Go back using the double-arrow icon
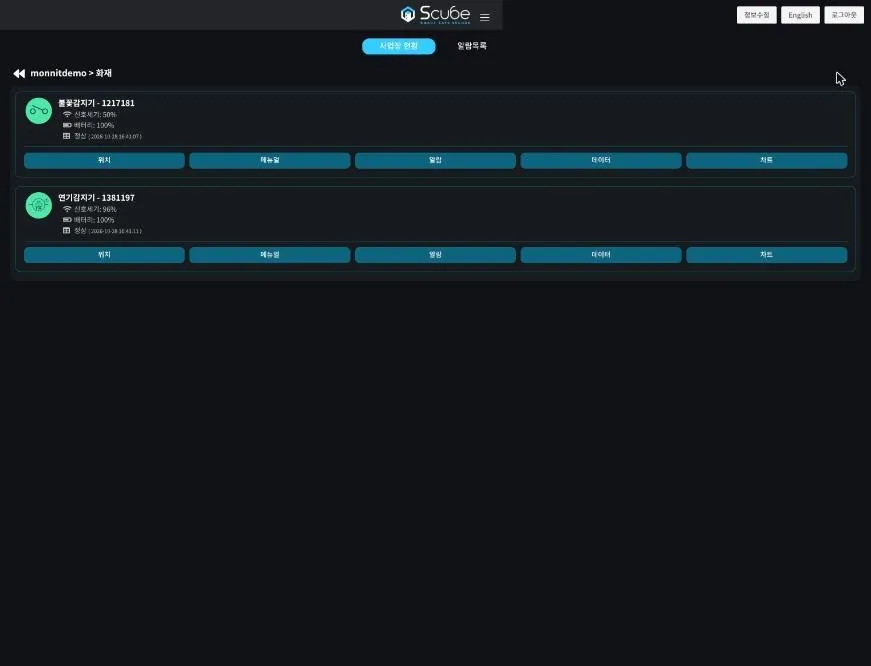The width and height of the screenshot is (871, 666). (x=19, y=73)
